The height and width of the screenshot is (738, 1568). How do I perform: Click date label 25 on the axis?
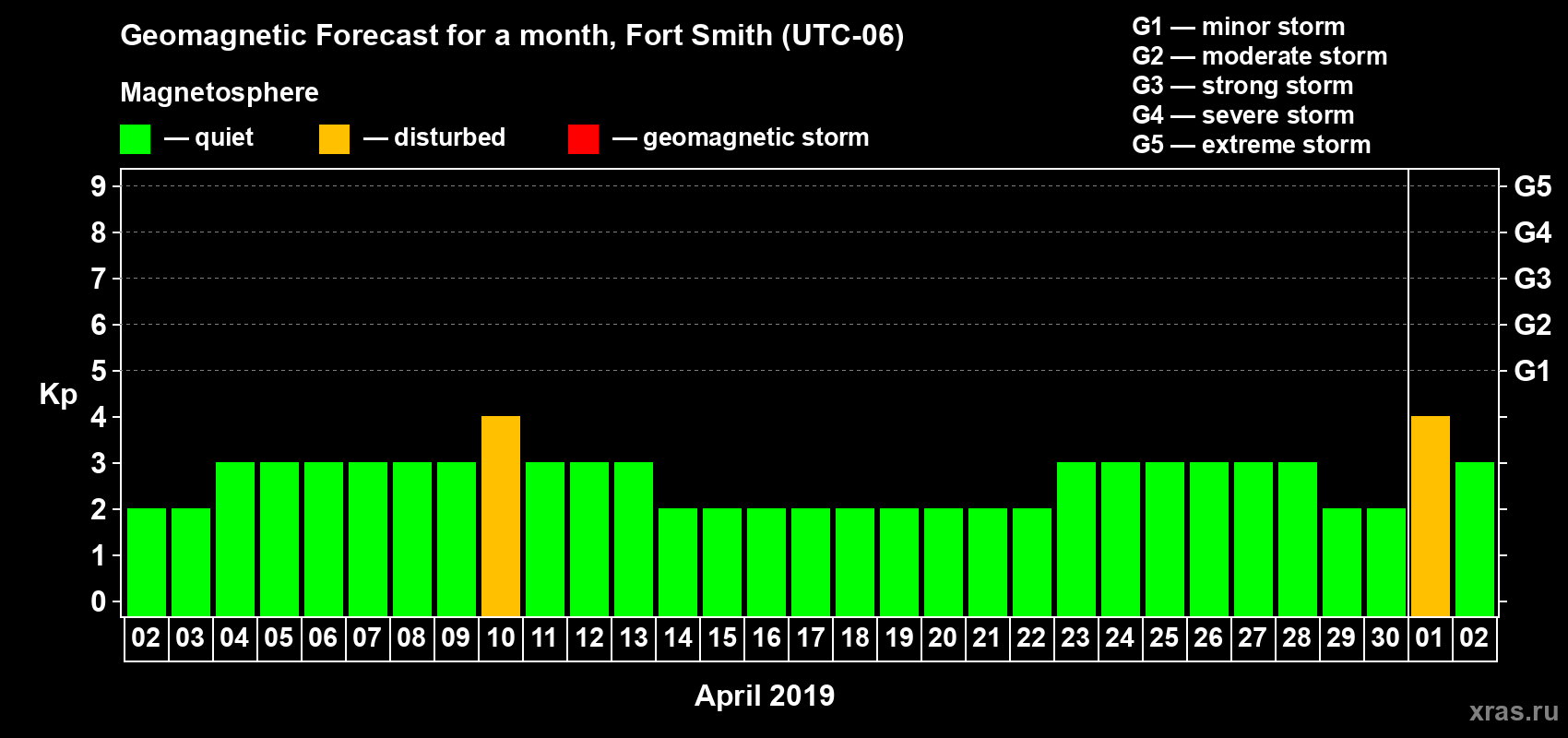pos(1164,637)
